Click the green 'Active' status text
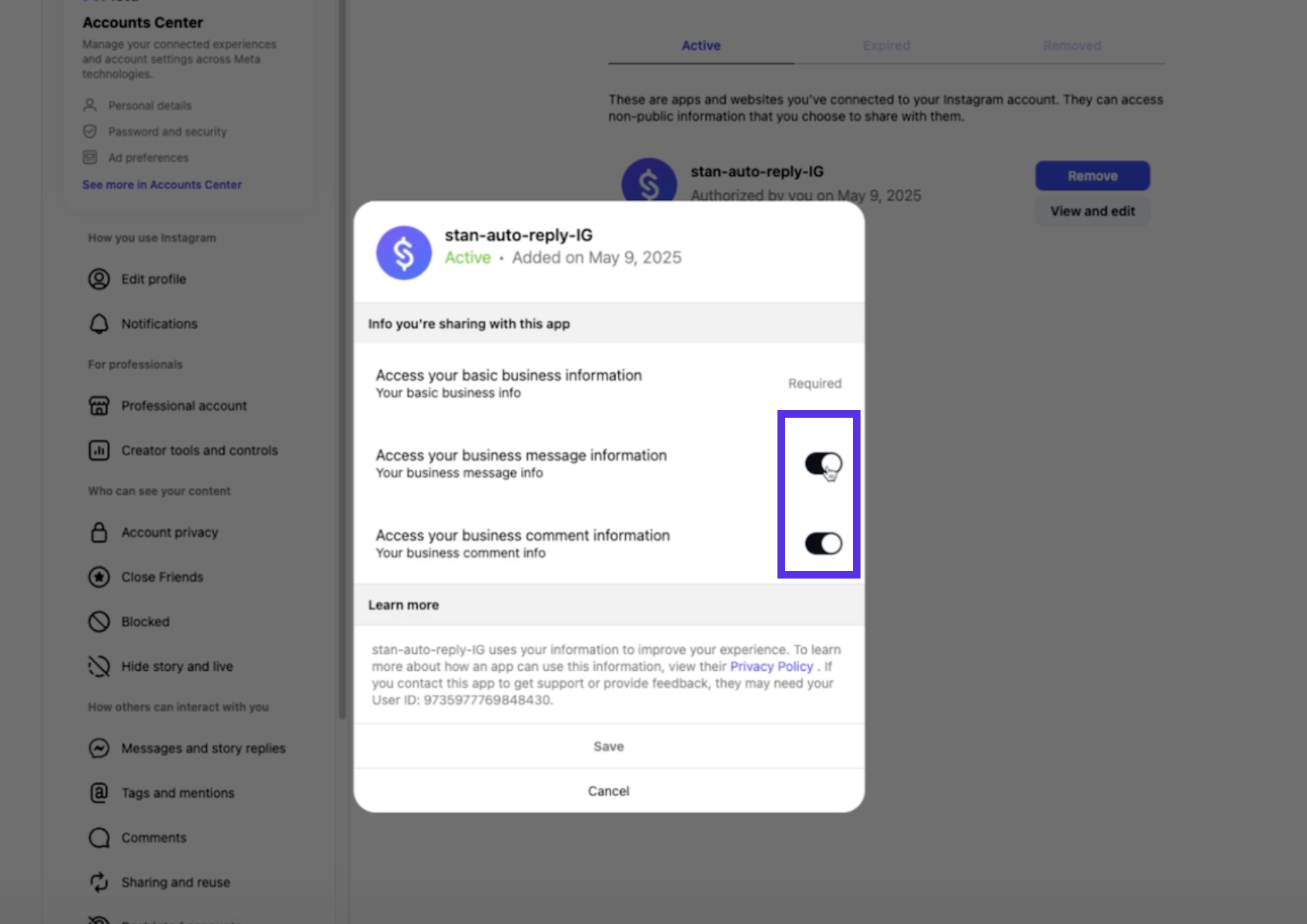1307x924 pixels. click(x=468, y=258)
